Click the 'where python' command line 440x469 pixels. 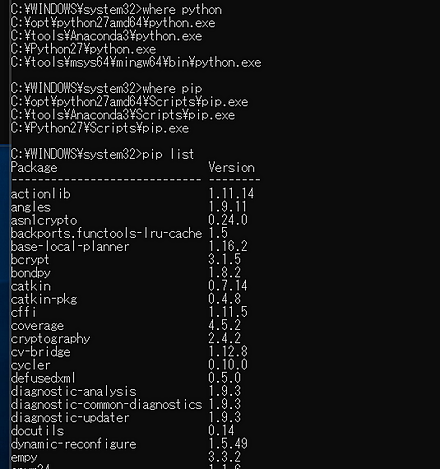click(x=116, y=10)
